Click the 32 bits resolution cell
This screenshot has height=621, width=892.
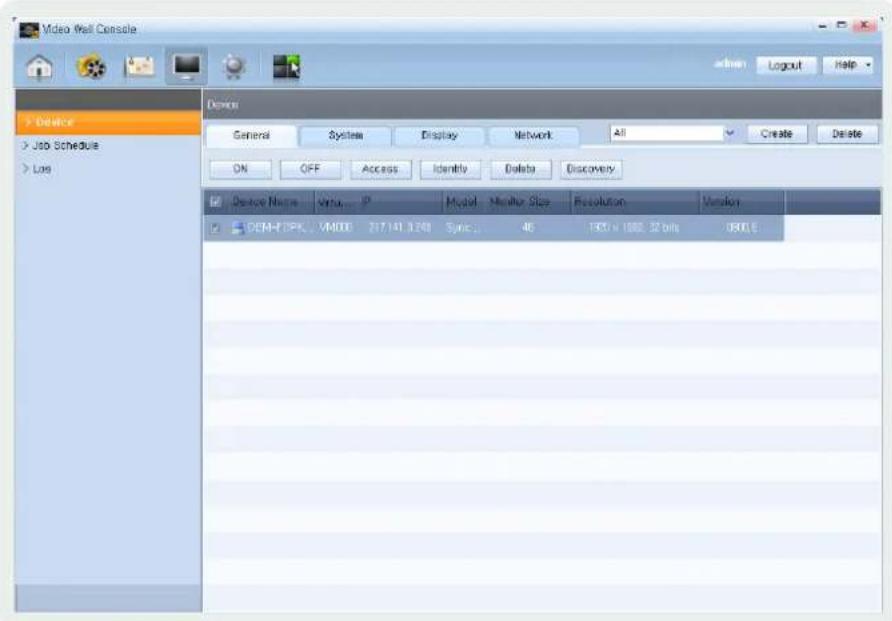[x=633, y=227]
